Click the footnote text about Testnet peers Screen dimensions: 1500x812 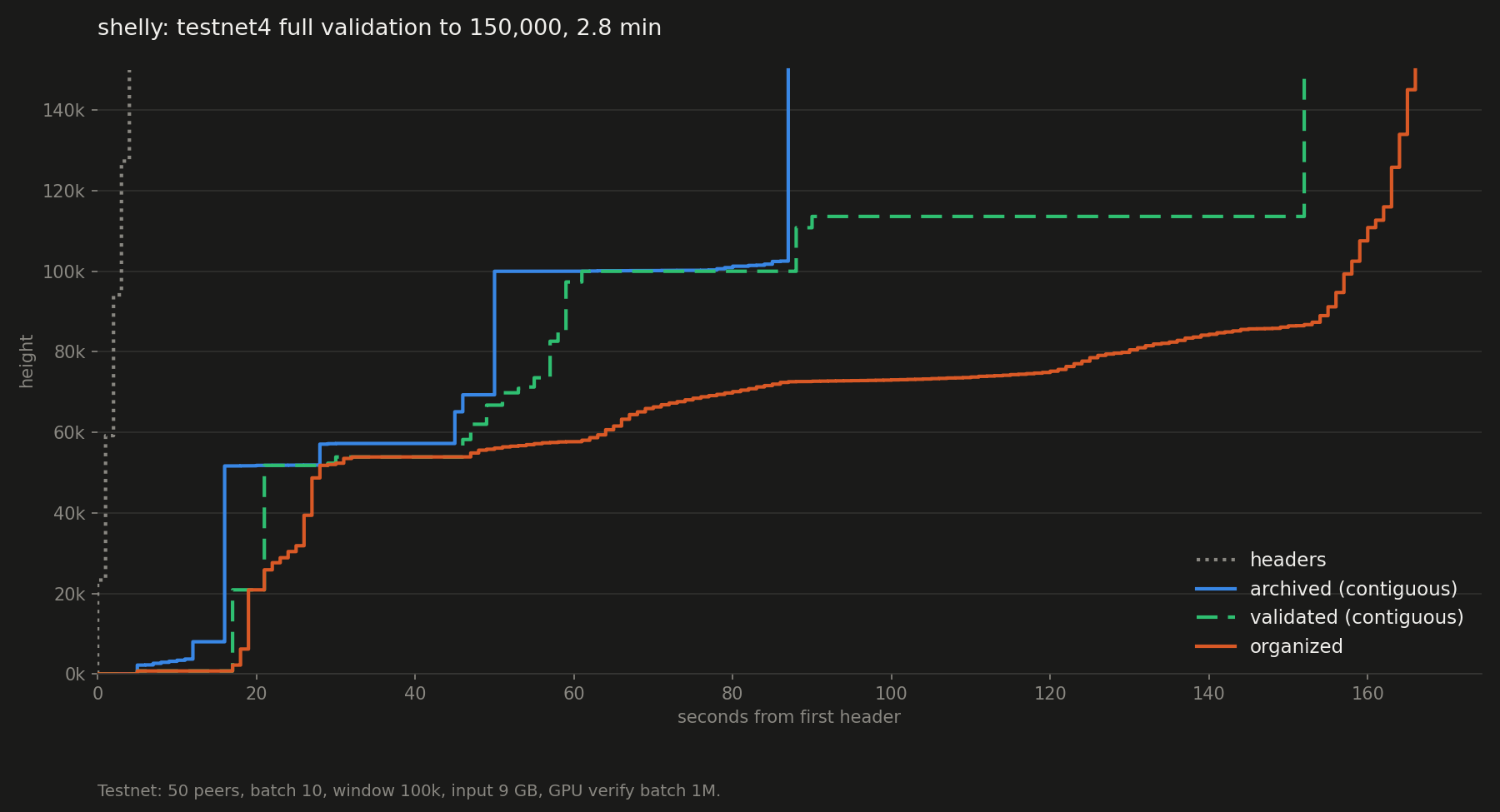coord(408,790)
